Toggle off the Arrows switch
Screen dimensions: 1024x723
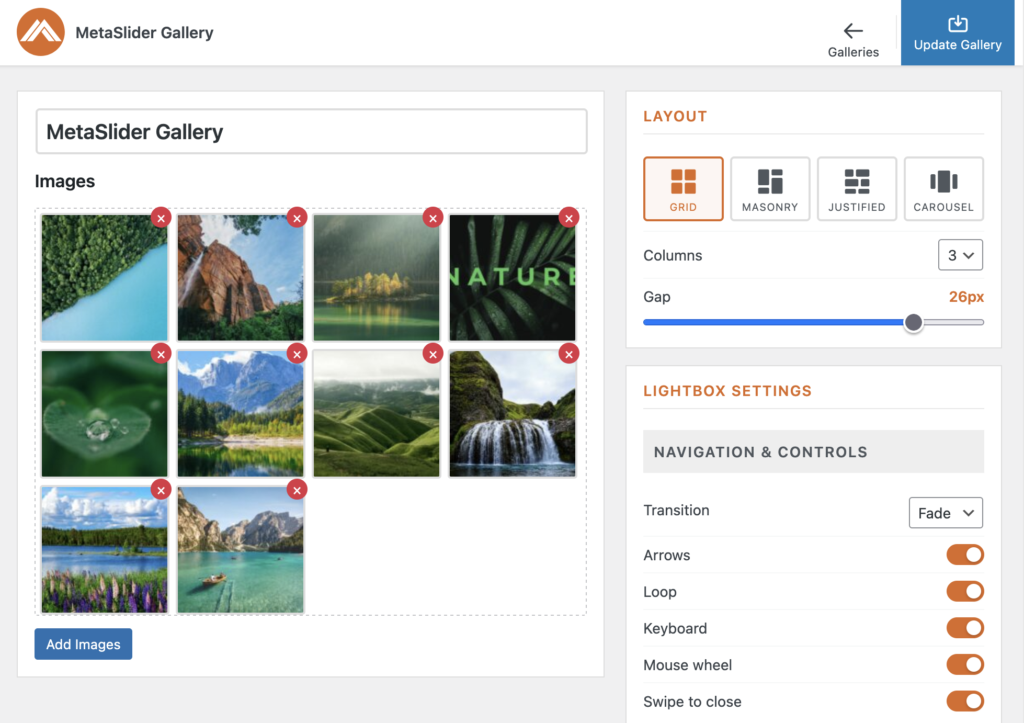964,555
